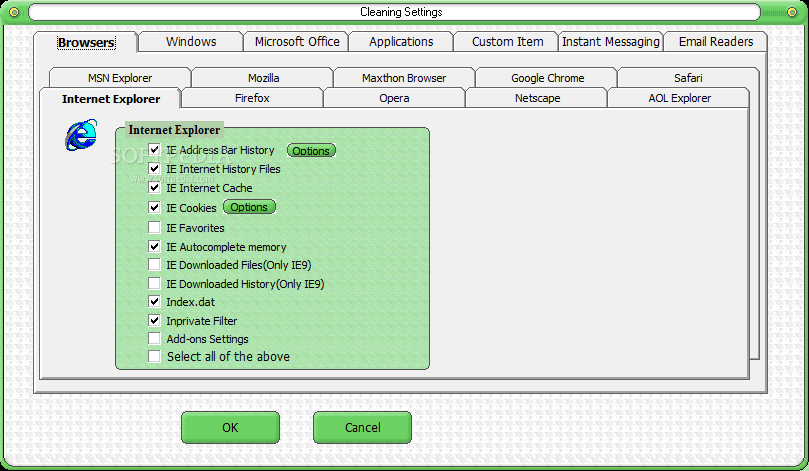The height and width of the screenshot is (471, 809).
Task: Enable IE Favorites cleaning
Action: (x=154, y=227)
